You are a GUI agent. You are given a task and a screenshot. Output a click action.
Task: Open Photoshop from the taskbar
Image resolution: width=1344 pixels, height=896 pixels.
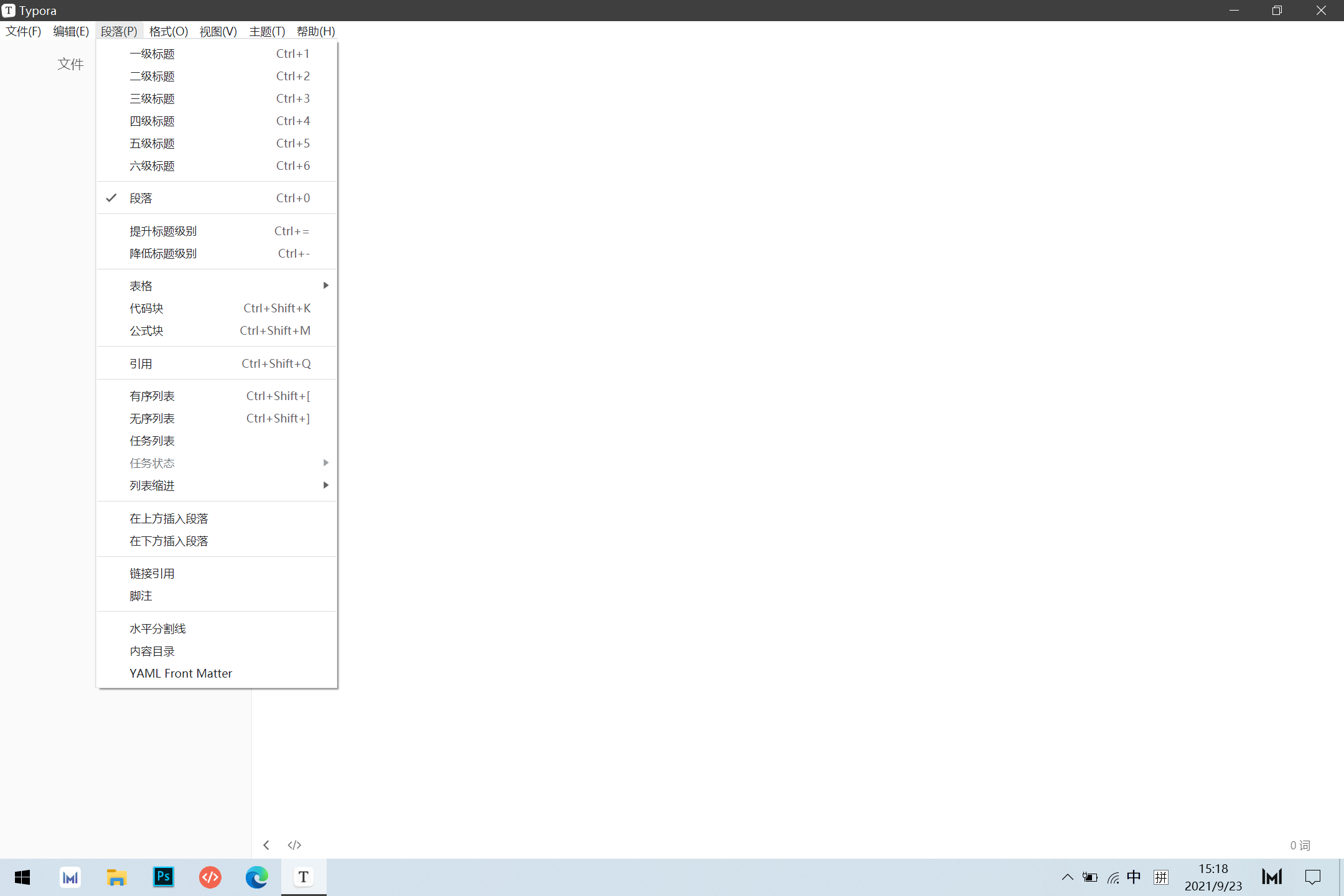click(x=164, y=877)
